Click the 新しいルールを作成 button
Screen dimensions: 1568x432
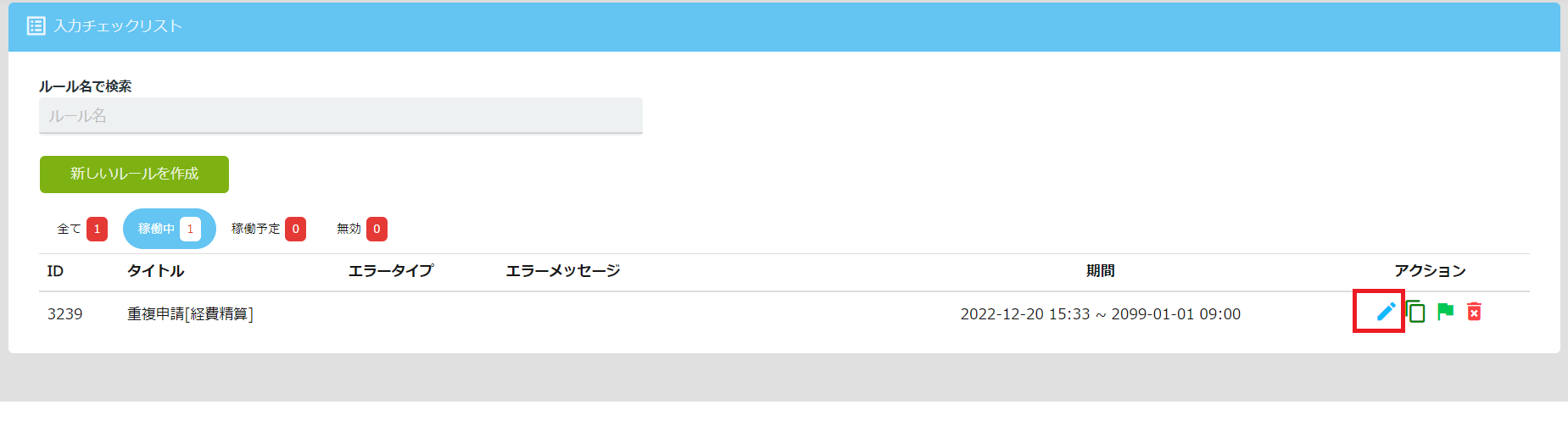(x=134, y=174)
